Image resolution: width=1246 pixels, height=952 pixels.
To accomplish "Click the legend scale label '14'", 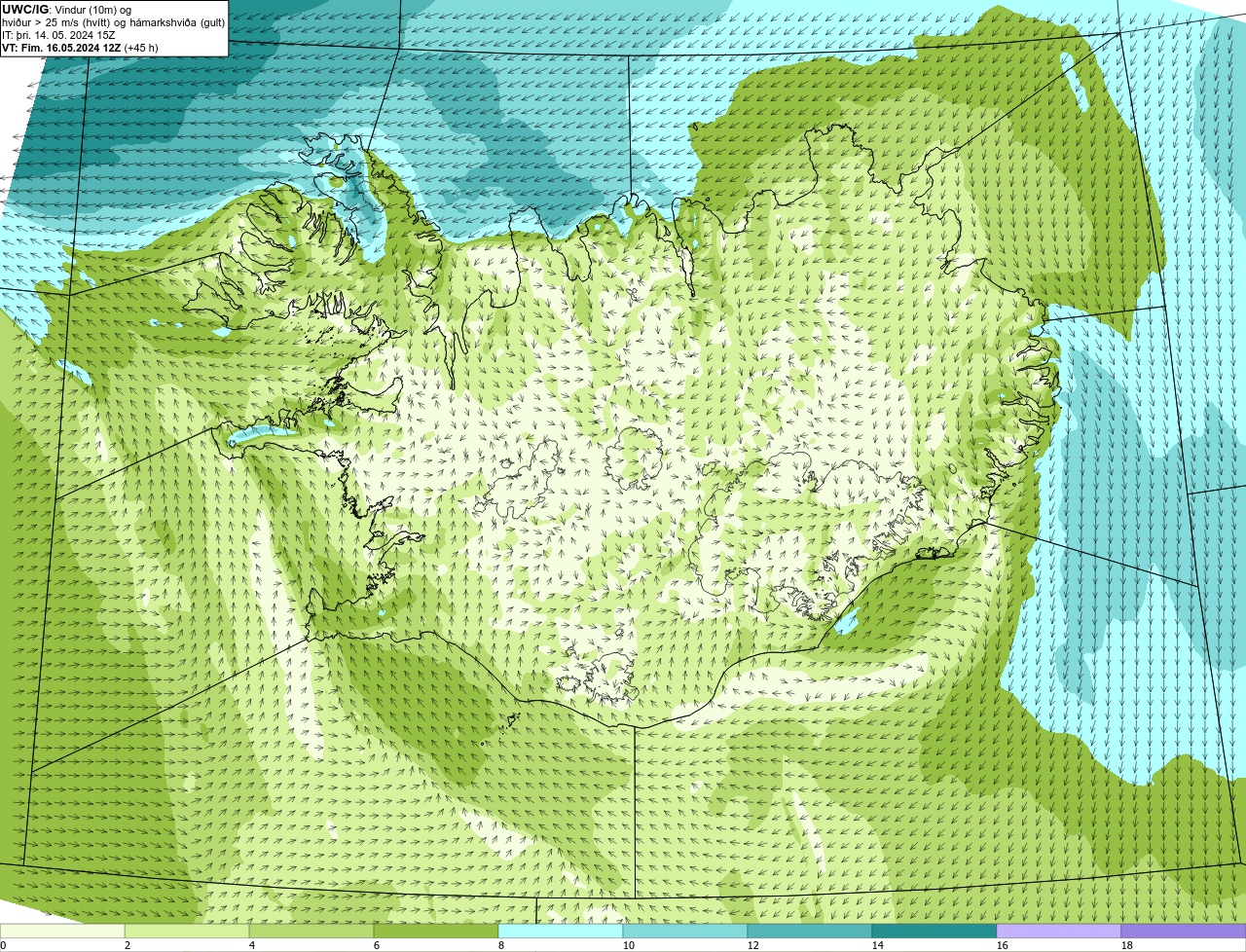I will point(878,945).
